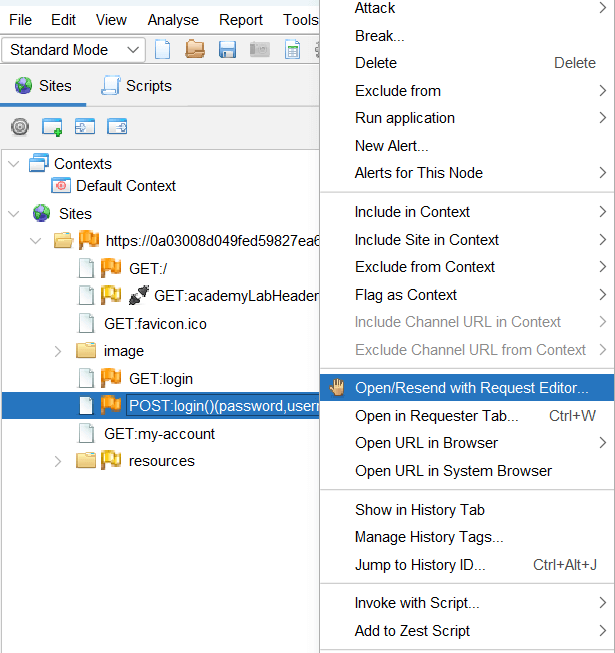This screenshot has height=653, width=615.
Task: Select the GET:login tree node
Action: point(161,379)
